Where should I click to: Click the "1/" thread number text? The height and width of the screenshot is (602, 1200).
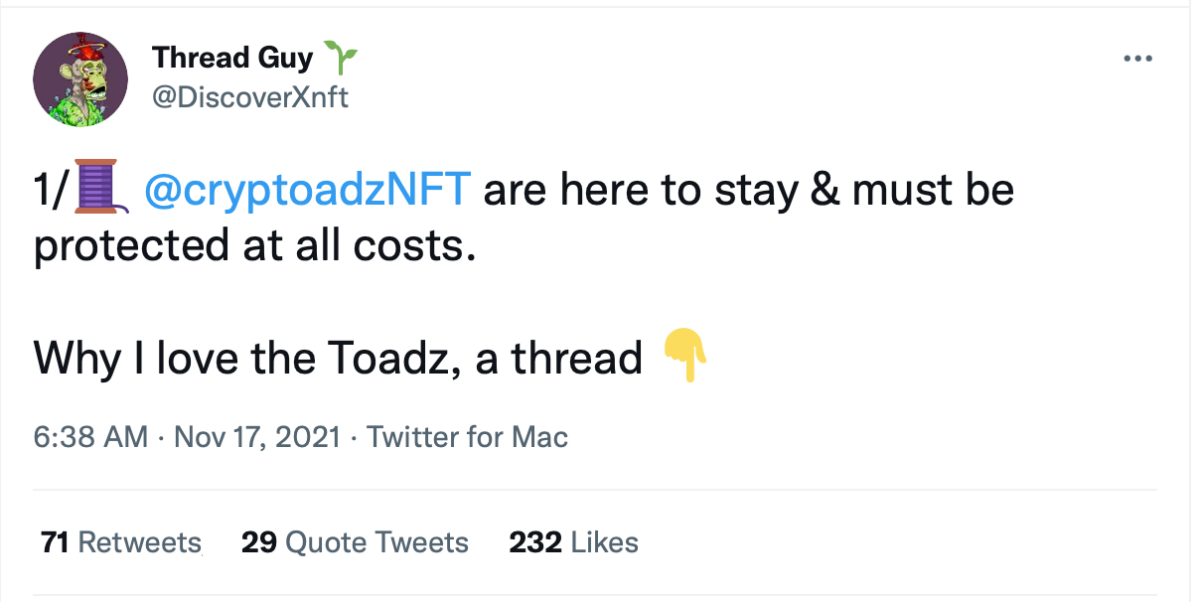point(51,190)
